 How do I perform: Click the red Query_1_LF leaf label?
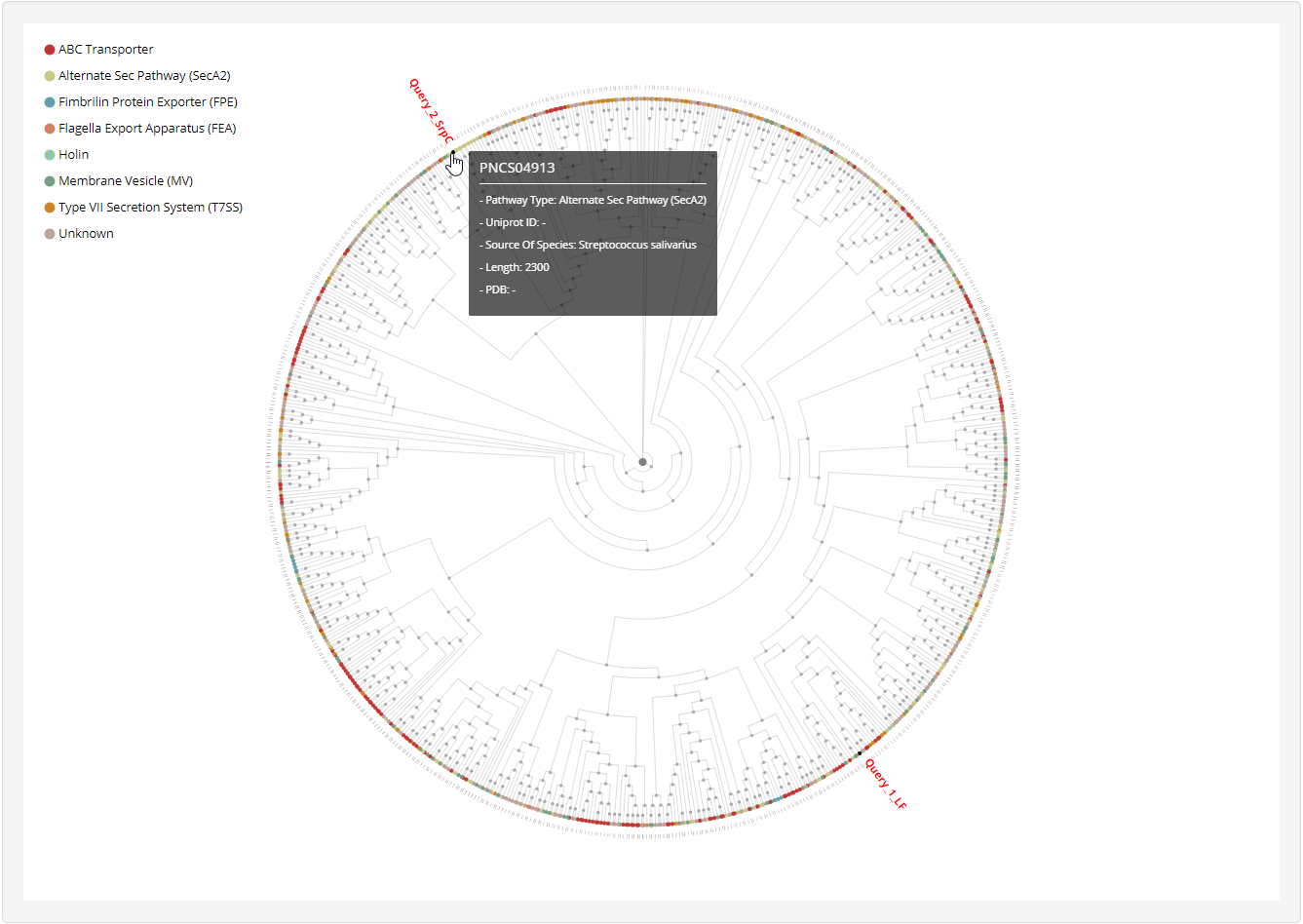(886, 785)
